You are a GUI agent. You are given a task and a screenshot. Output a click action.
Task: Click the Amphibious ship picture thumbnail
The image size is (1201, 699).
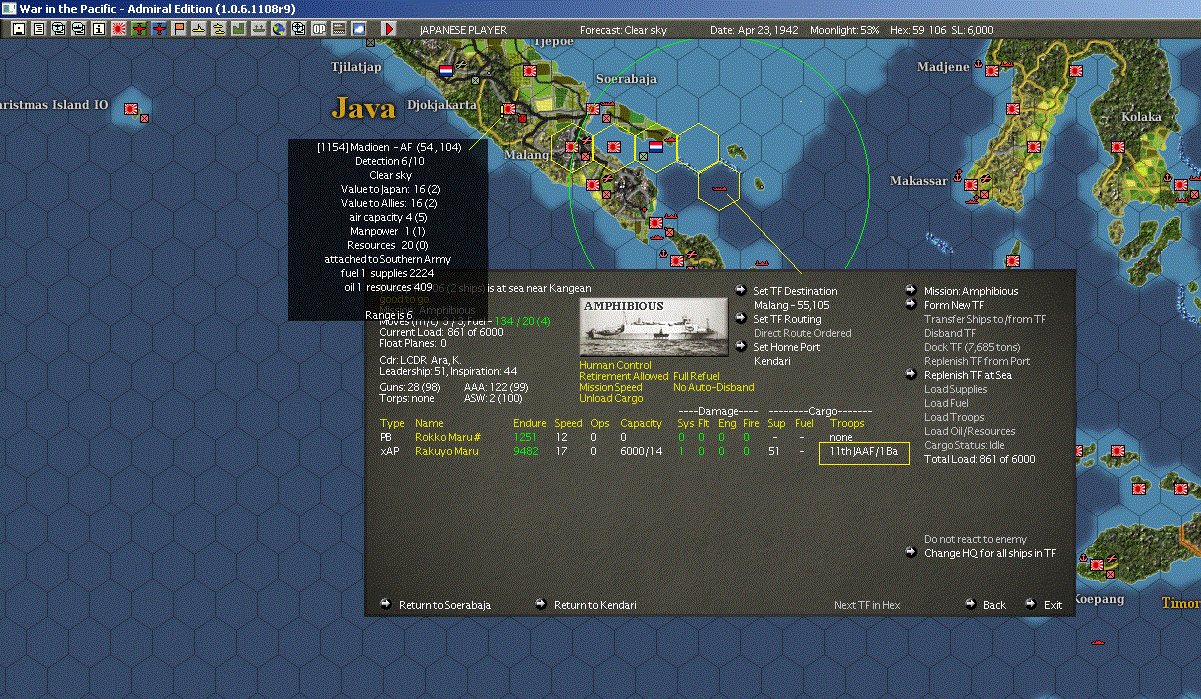pos(655,327)
